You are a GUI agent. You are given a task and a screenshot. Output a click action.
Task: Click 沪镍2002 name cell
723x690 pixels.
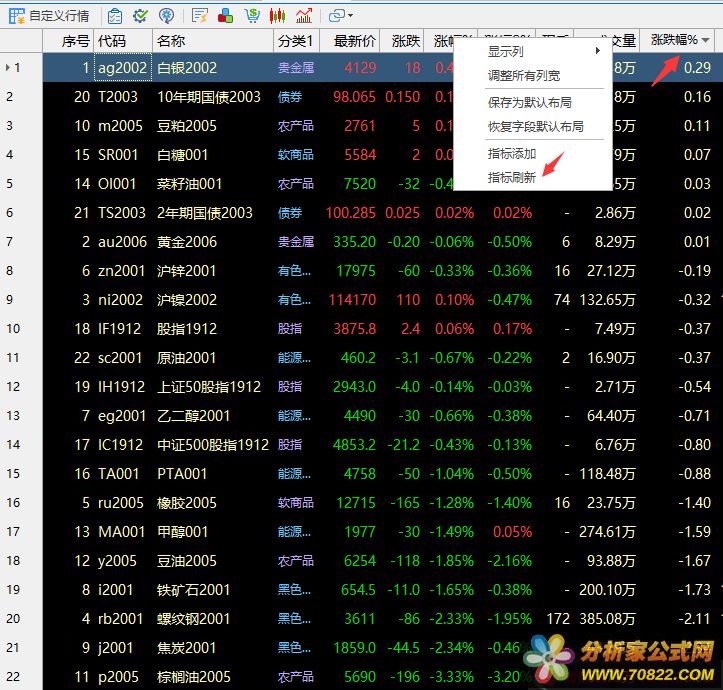click(187, 300)
